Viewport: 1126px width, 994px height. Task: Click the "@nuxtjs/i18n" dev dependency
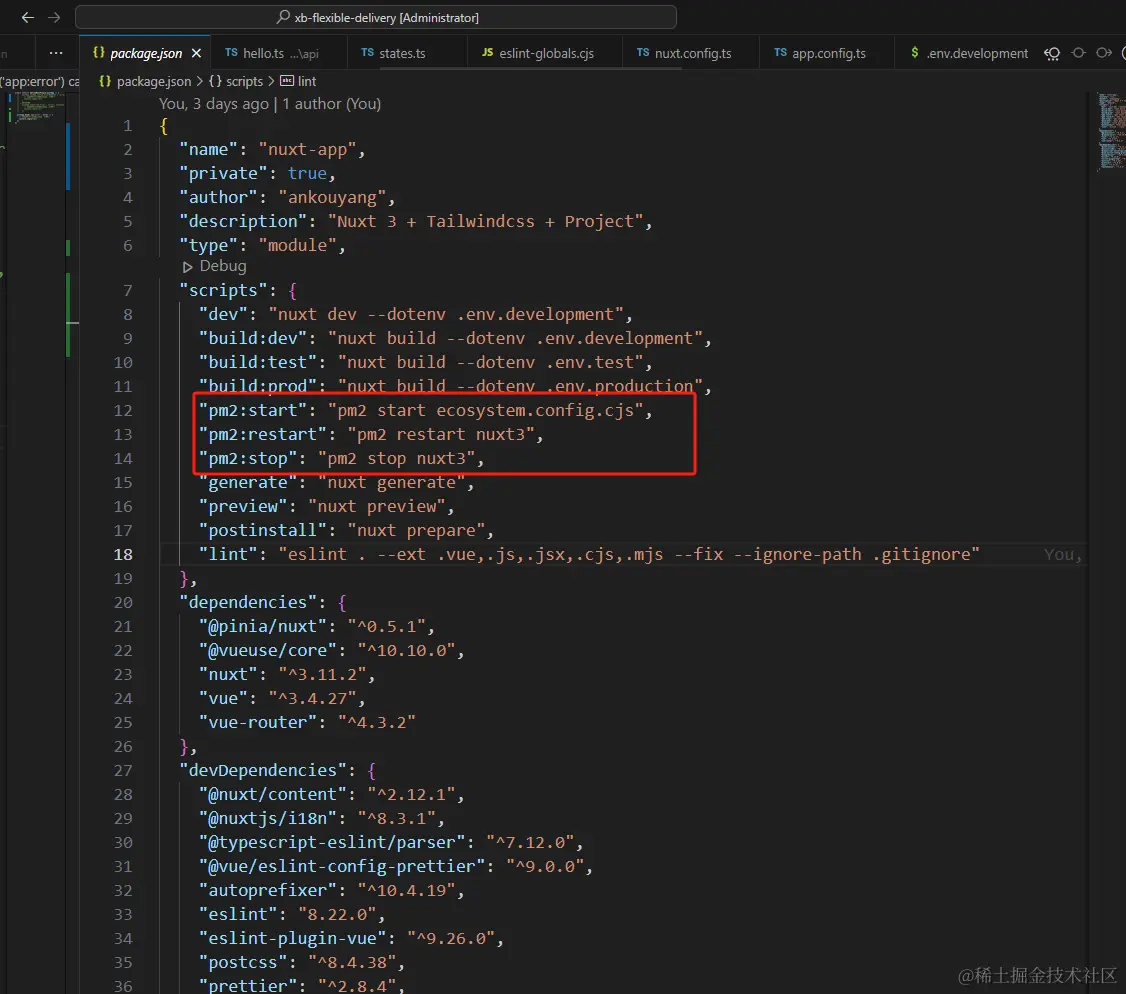coord(267,819)
